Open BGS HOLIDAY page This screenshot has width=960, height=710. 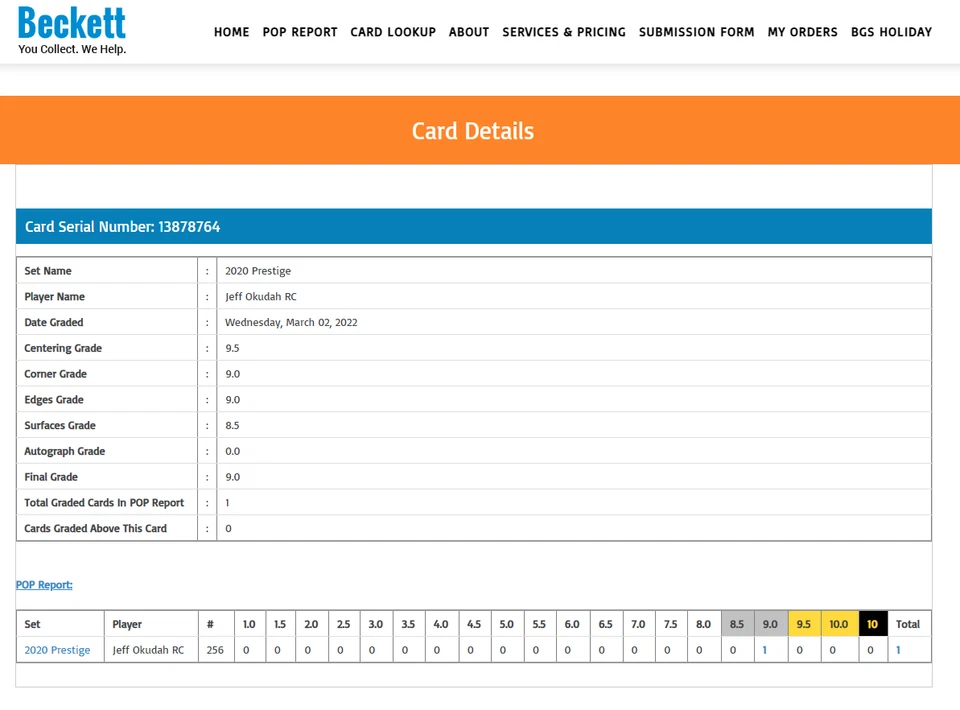pos(891,32)
